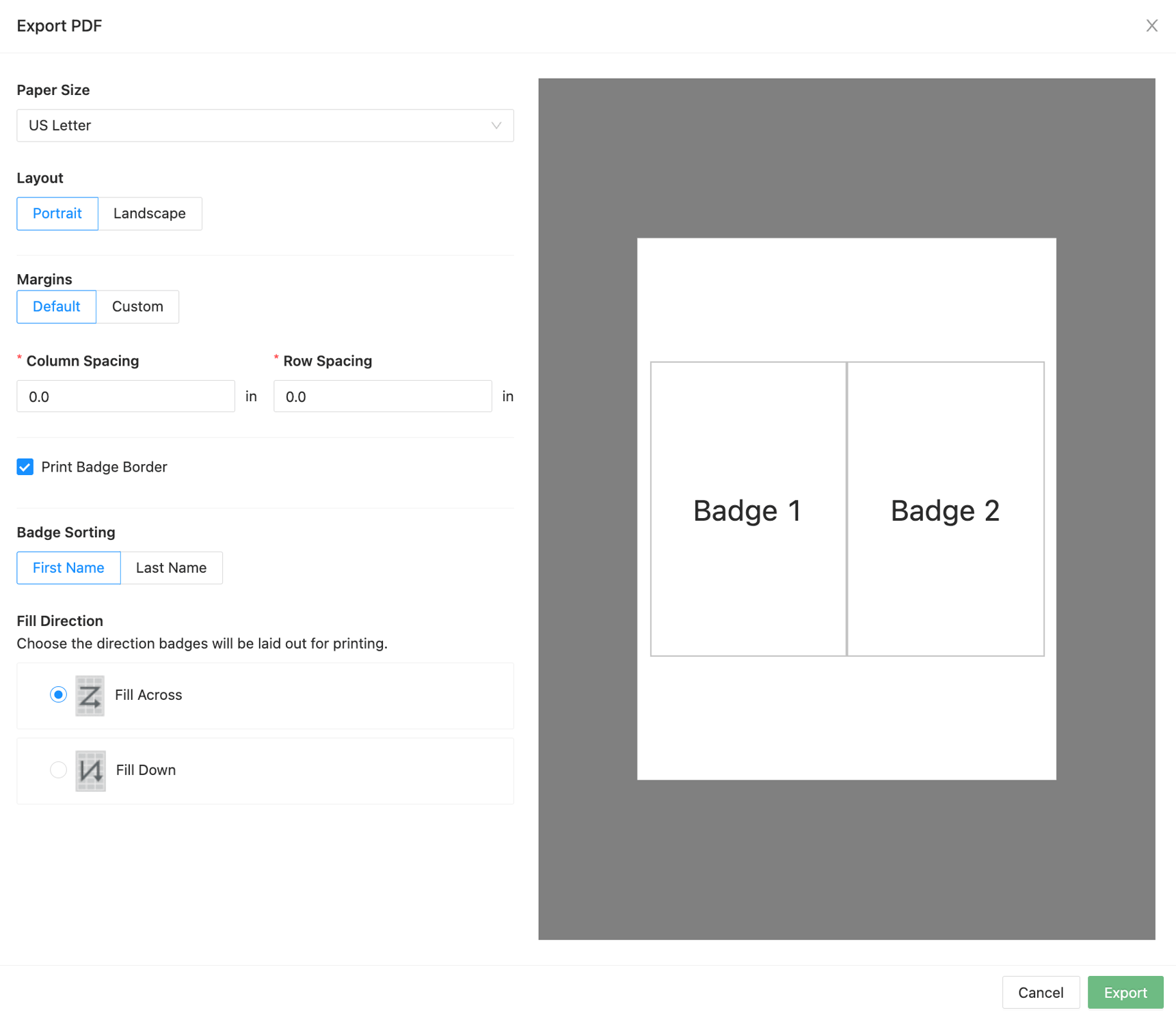
Task: Click the Fill Down direction icon
Action: pos(90,770)
